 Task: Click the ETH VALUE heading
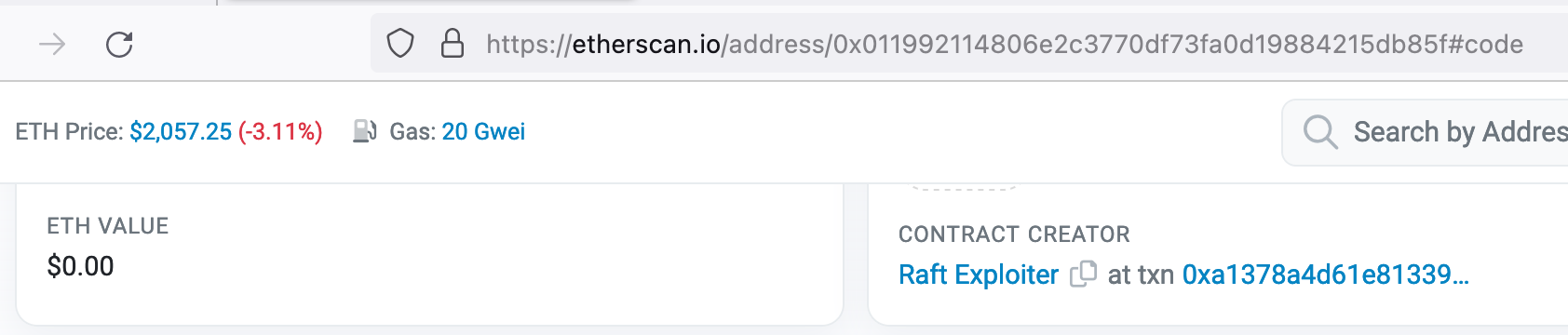(x=108, y=226)
